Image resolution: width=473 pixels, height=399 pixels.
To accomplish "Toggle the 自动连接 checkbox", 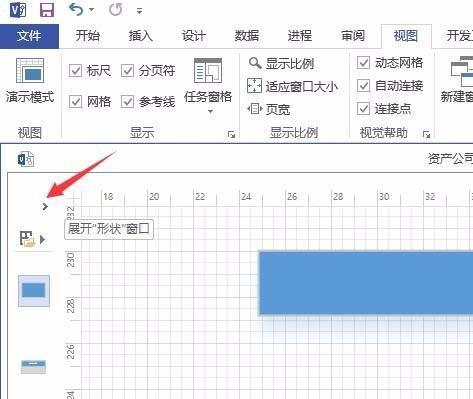I will pos(363,86).
